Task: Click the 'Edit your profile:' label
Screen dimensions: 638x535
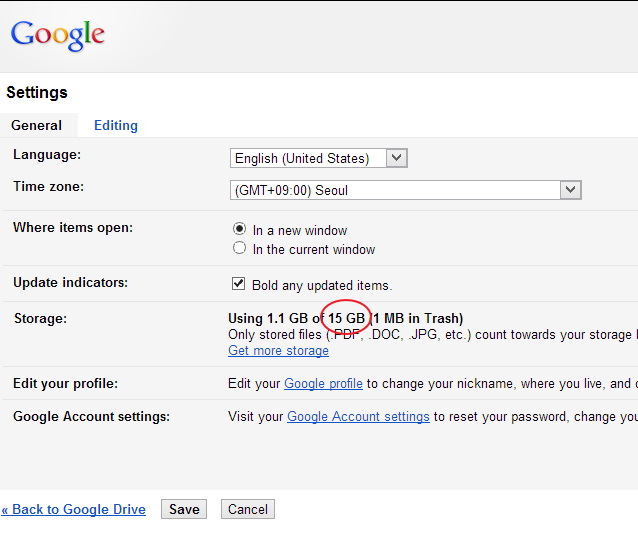Action: click(66, 384)
